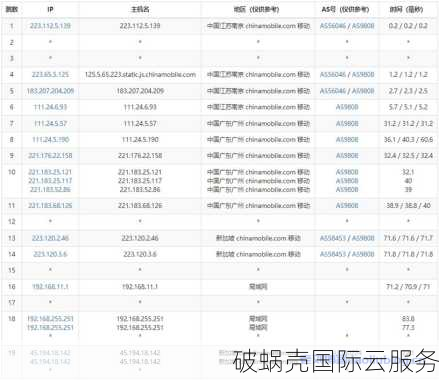The width and height of the screenshot is (439, 380).
Task: Click the time value 36.1 / 40.3 / 60.6
Action: (x=408, y=140)
